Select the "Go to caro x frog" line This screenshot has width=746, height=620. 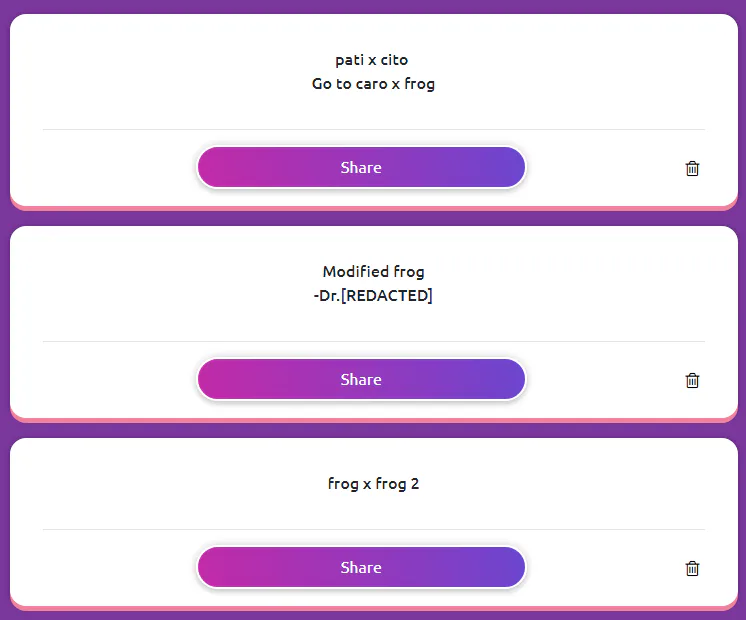[373, 84]
